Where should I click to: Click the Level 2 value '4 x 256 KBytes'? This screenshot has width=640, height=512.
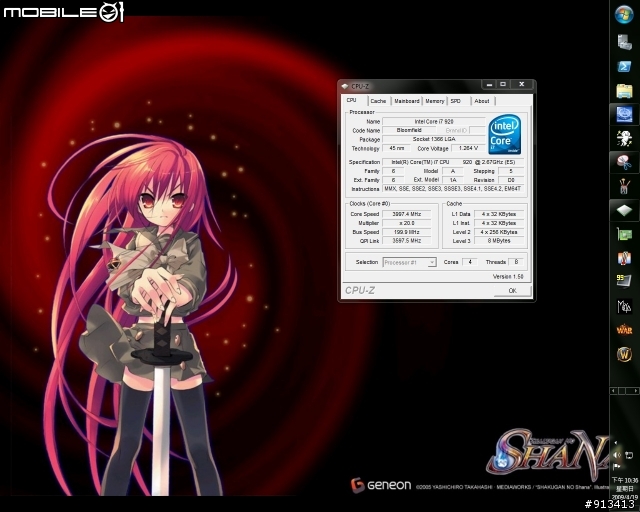499,232
